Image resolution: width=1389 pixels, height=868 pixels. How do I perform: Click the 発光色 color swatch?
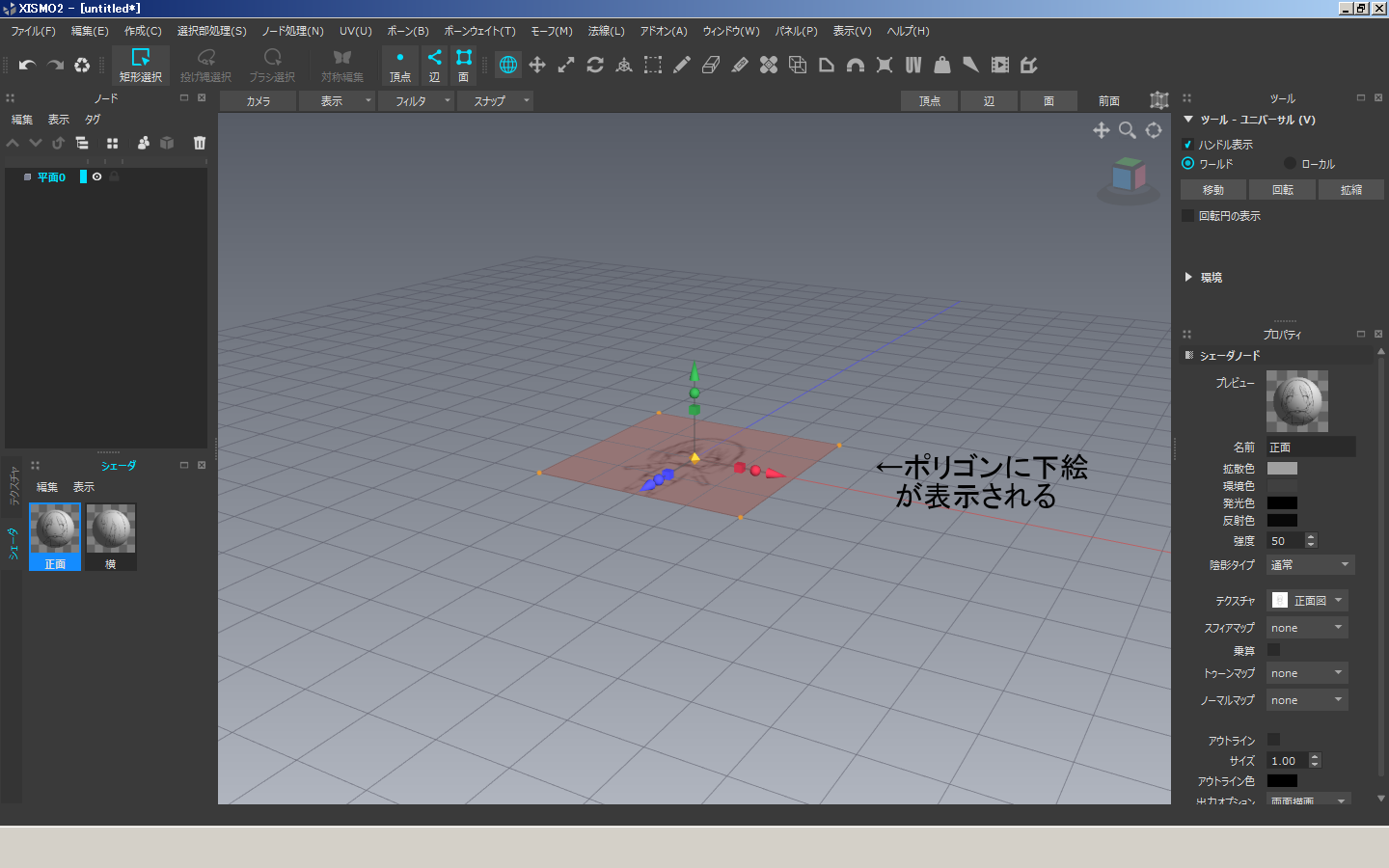1282,503
